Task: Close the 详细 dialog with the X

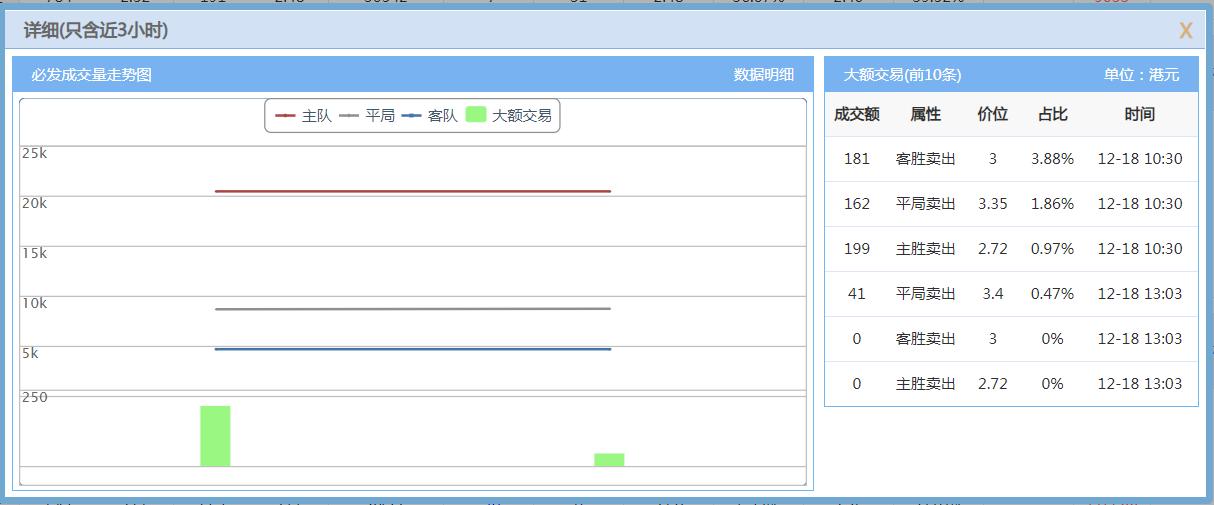Action: pyautogui.click(x=1185, y=31)
